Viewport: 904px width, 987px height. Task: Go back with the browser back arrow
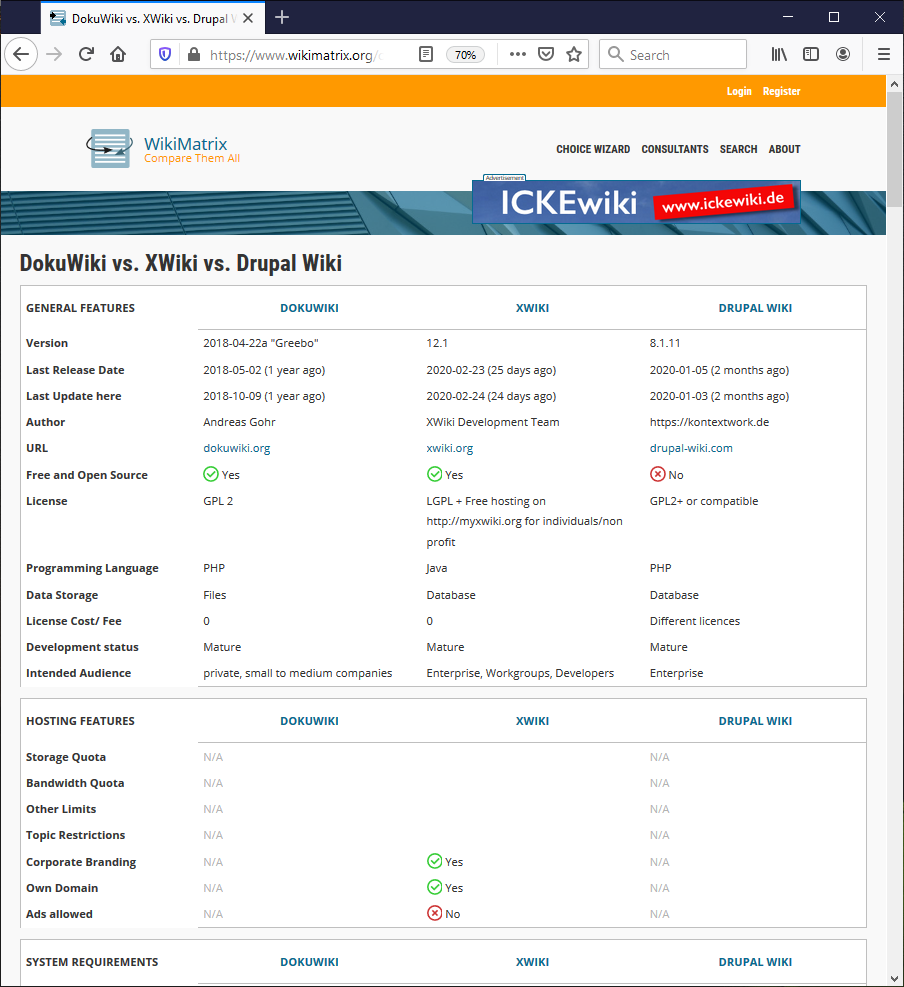(21, 54)
